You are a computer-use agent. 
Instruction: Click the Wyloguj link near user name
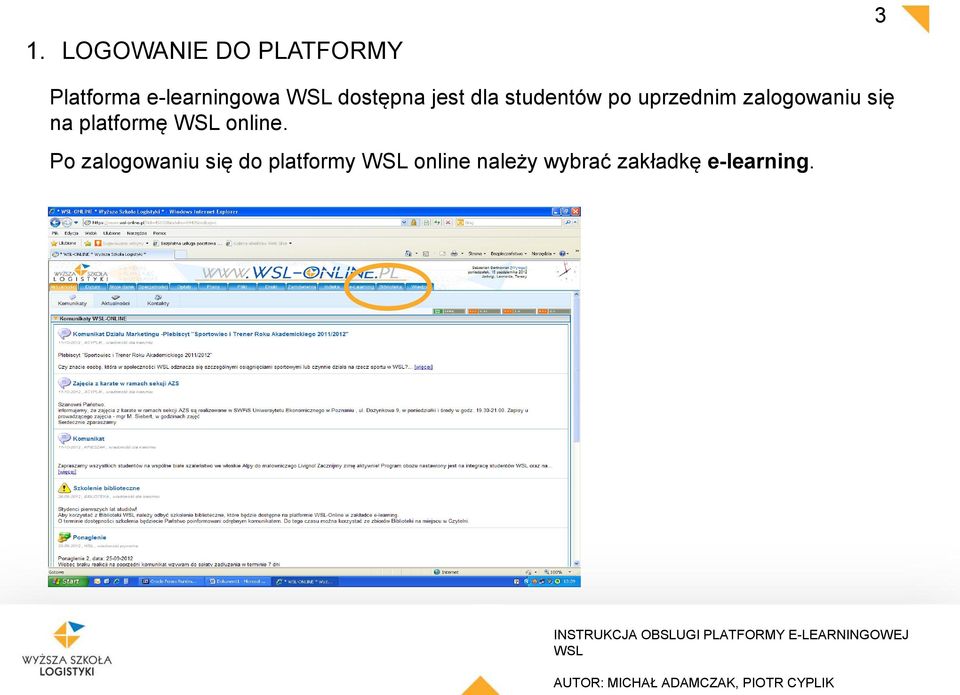click(x=518, y=268)
